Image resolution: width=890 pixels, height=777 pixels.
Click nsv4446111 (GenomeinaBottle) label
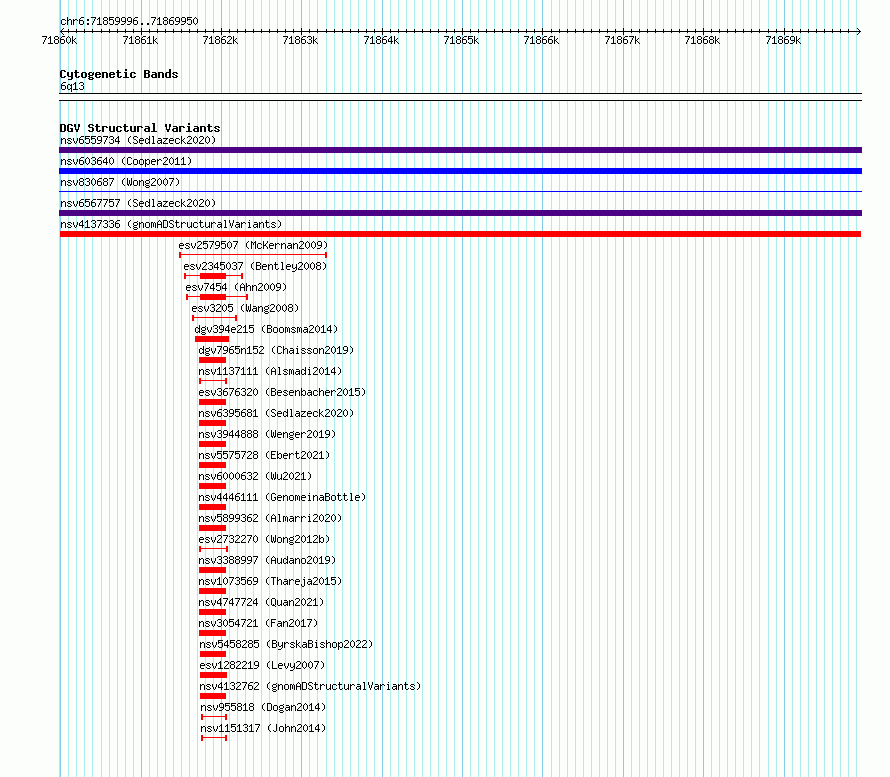point(282,497)
